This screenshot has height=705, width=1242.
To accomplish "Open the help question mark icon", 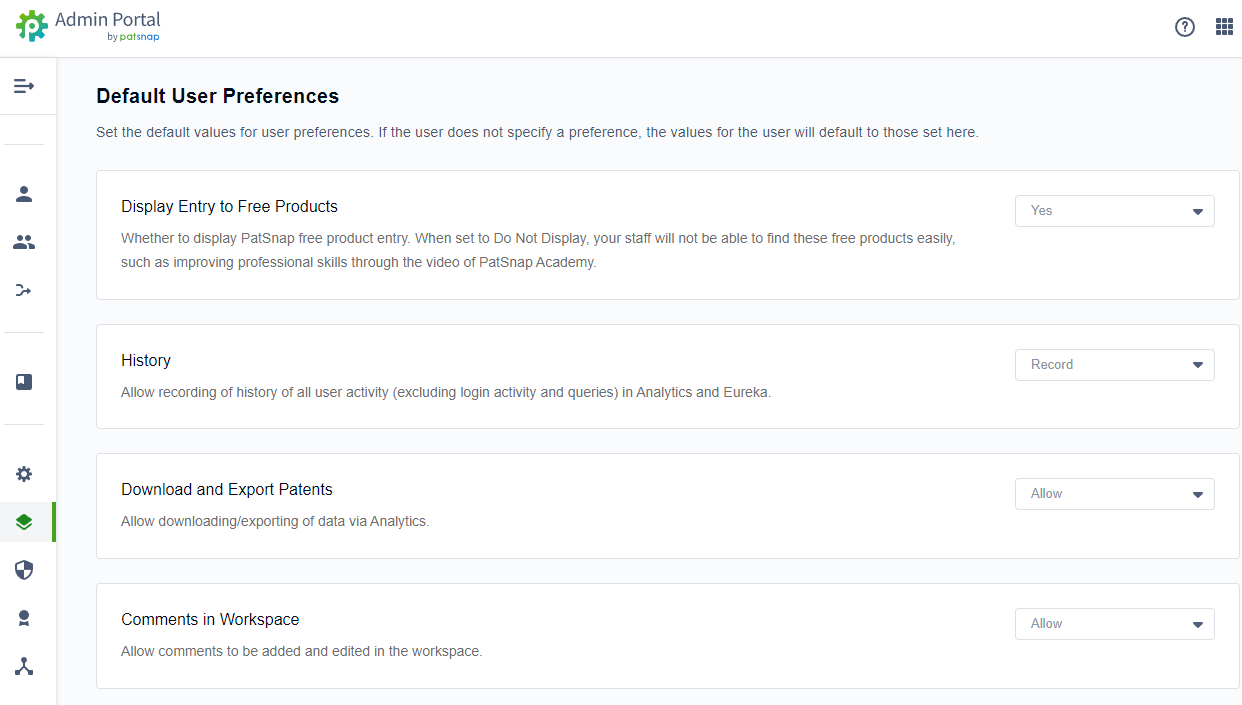I will 1185,27.
